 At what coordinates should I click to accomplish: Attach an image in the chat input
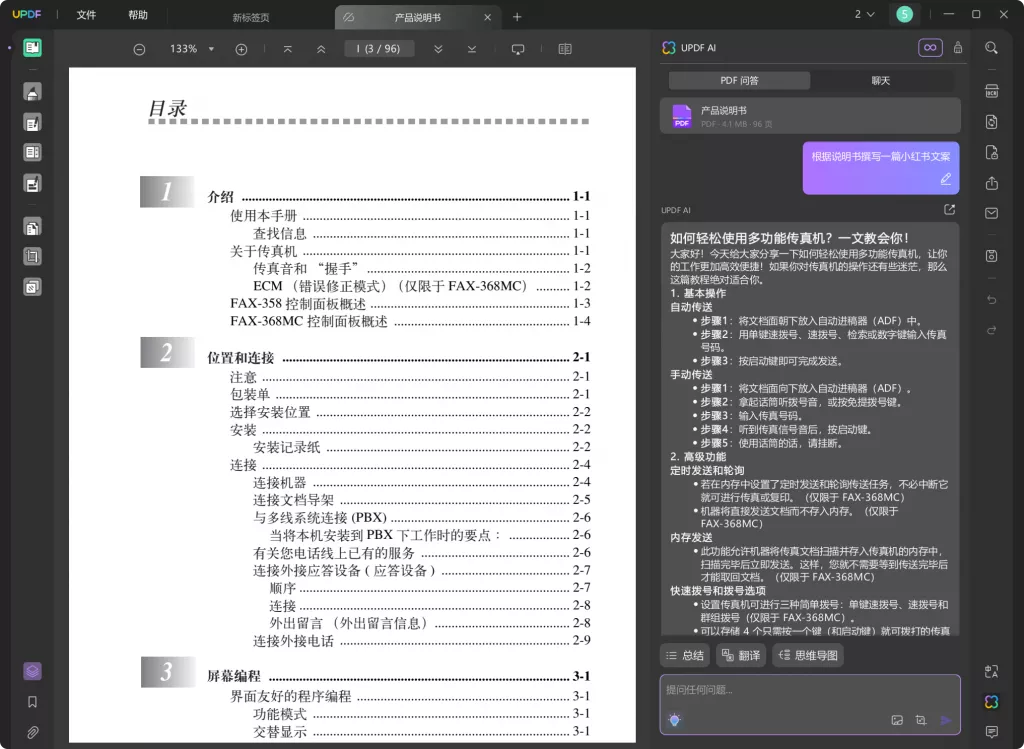click(x=897, y=720)
